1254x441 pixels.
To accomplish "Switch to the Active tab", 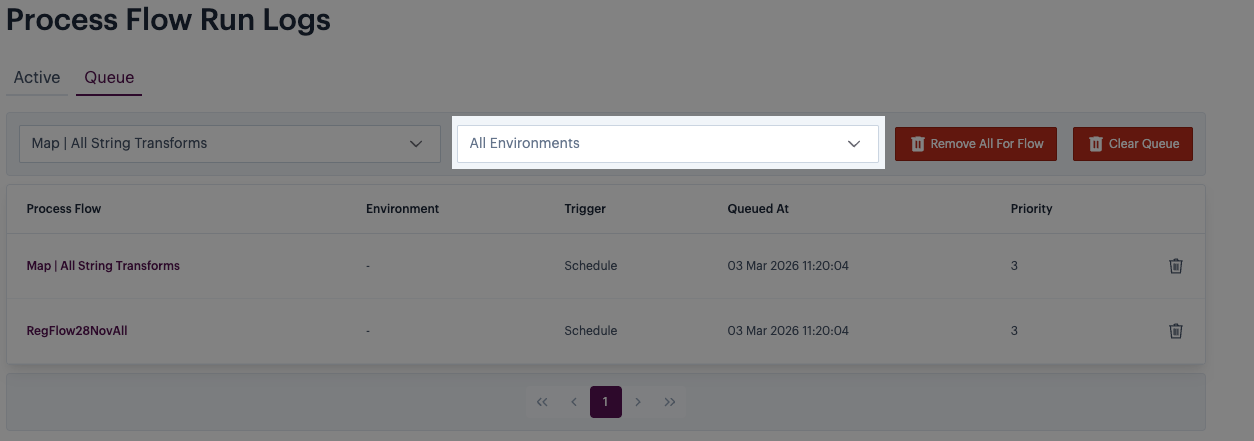I will click(x=37, y=78).
